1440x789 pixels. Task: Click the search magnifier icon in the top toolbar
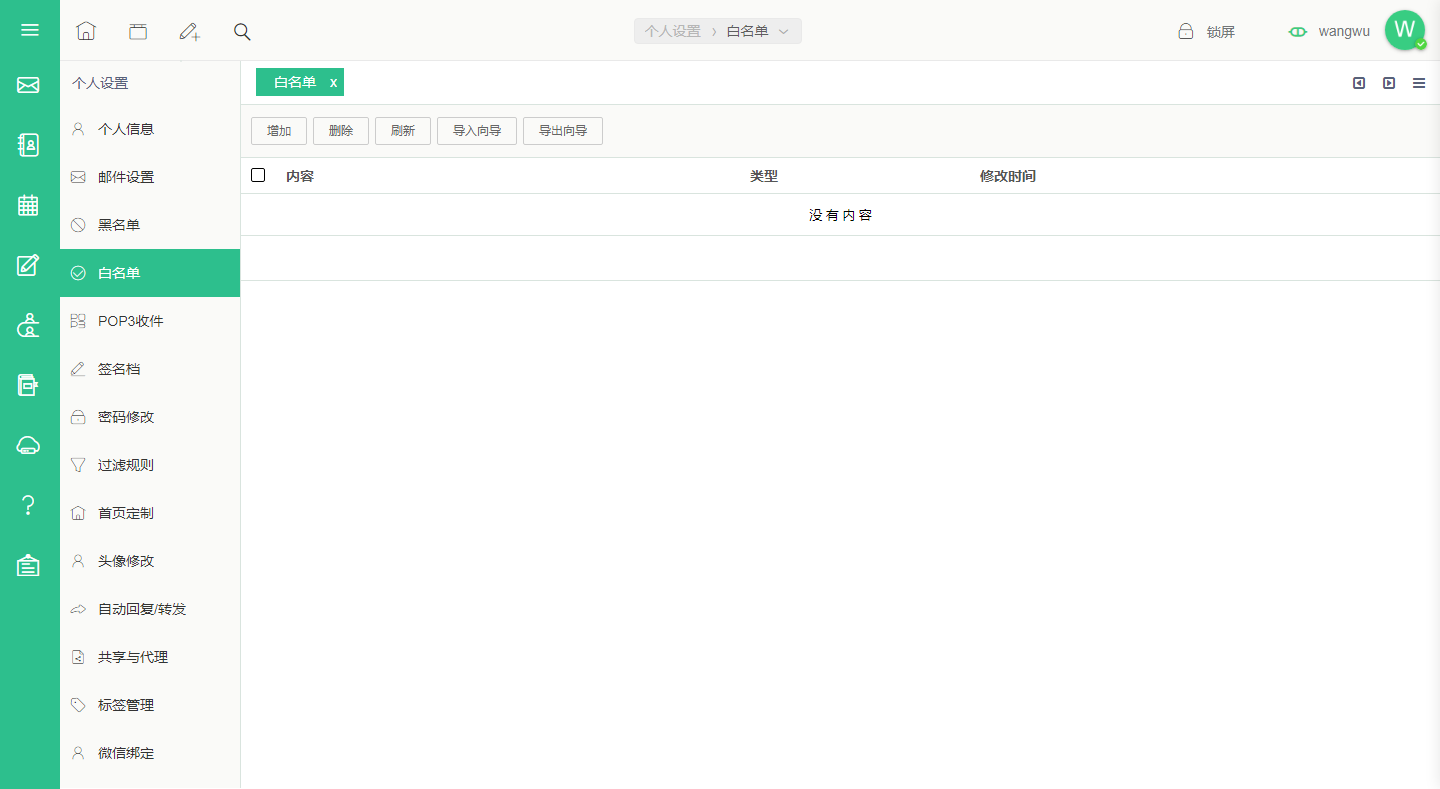(242, 31)
